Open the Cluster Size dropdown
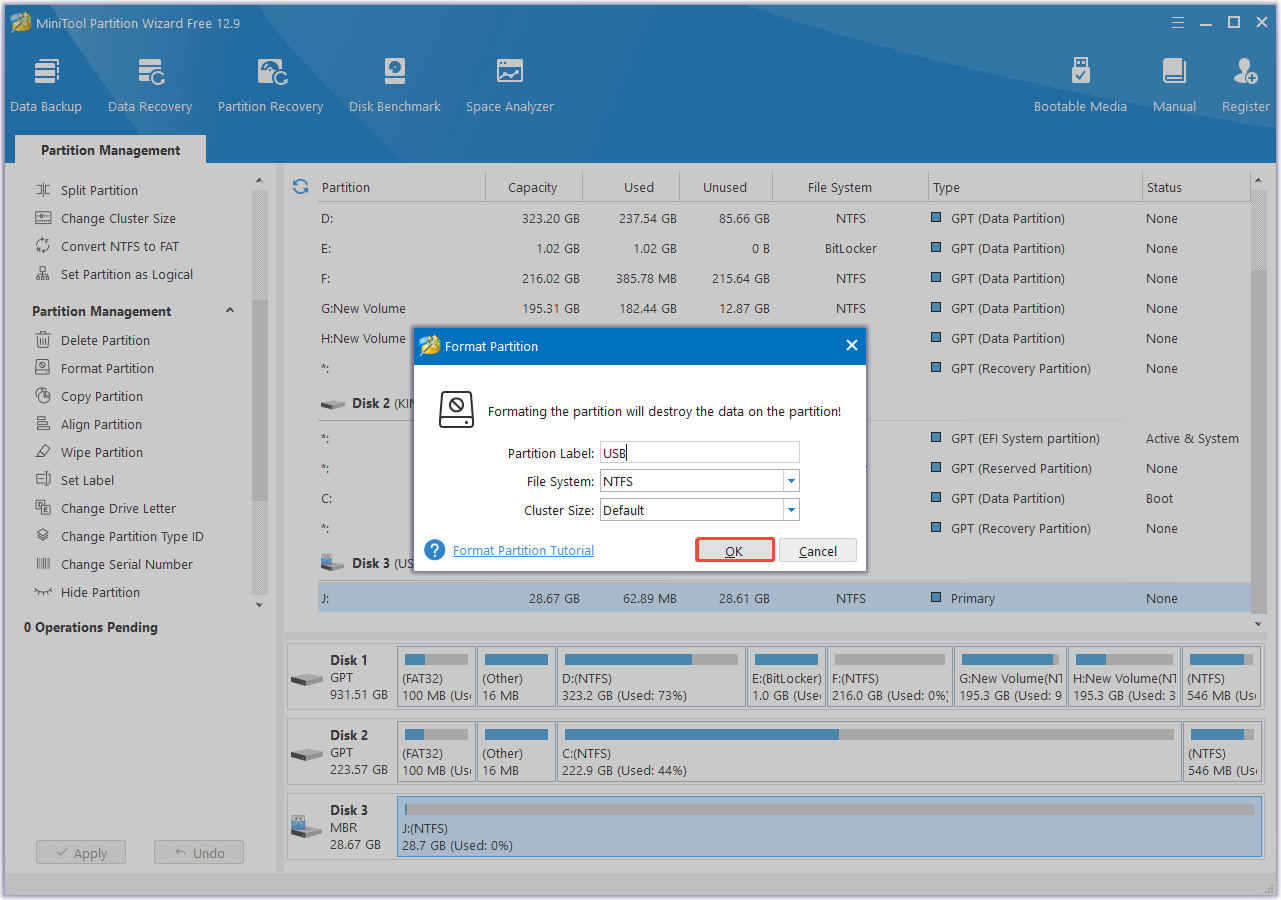The width and height of the screenshot is (1281, 900). pyautogui.click(x=789, y=510)
